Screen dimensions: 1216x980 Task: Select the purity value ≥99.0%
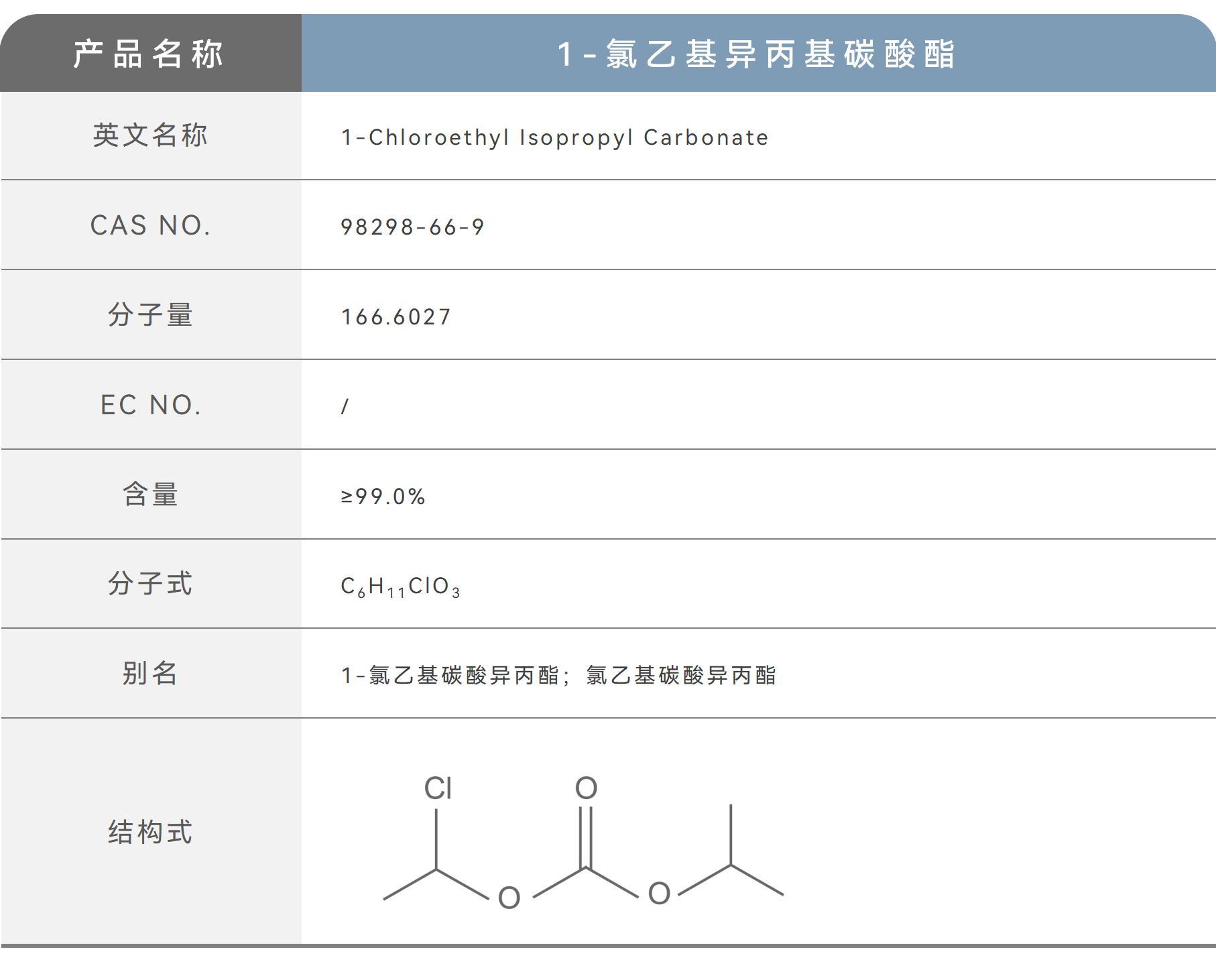click(x=383, y=496)
